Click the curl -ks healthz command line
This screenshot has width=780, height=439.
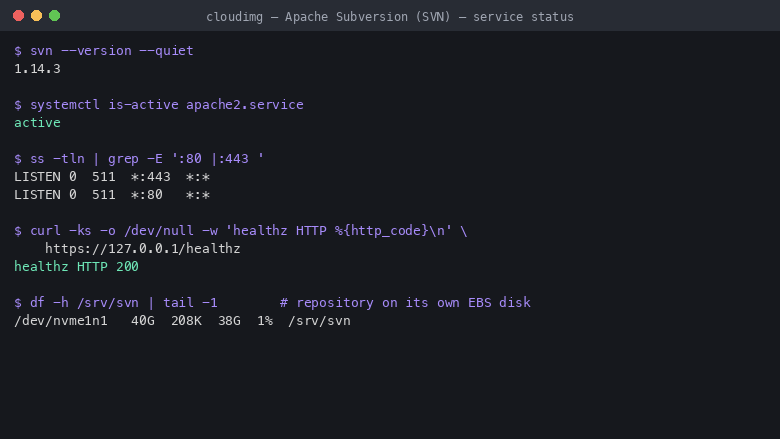coord(241,231)
